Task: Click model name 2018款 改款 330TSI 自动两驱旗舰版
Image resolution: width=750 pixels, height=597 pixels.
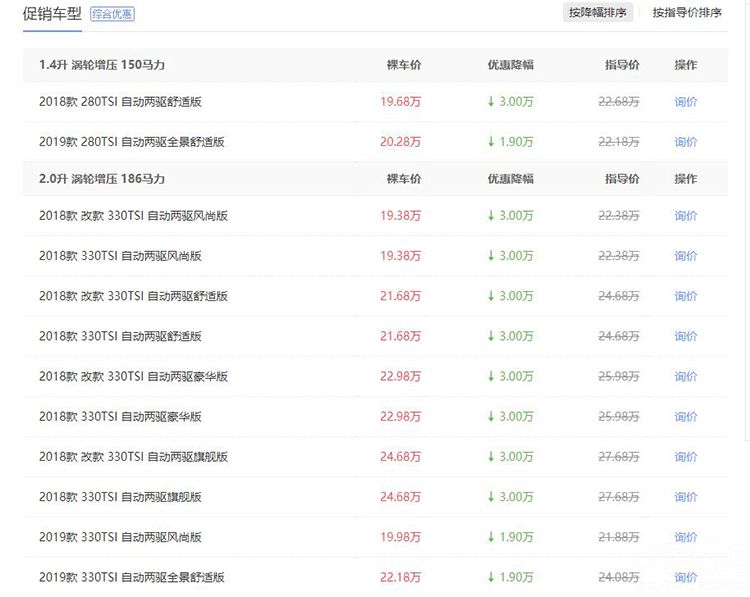Action: 133,457
